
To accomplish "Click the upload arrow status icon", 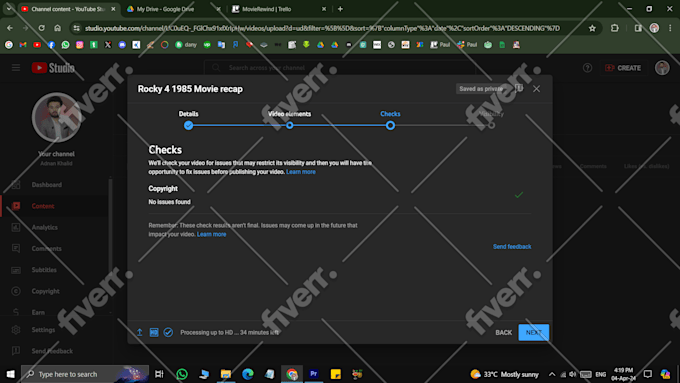I will [x=139, y=332].
